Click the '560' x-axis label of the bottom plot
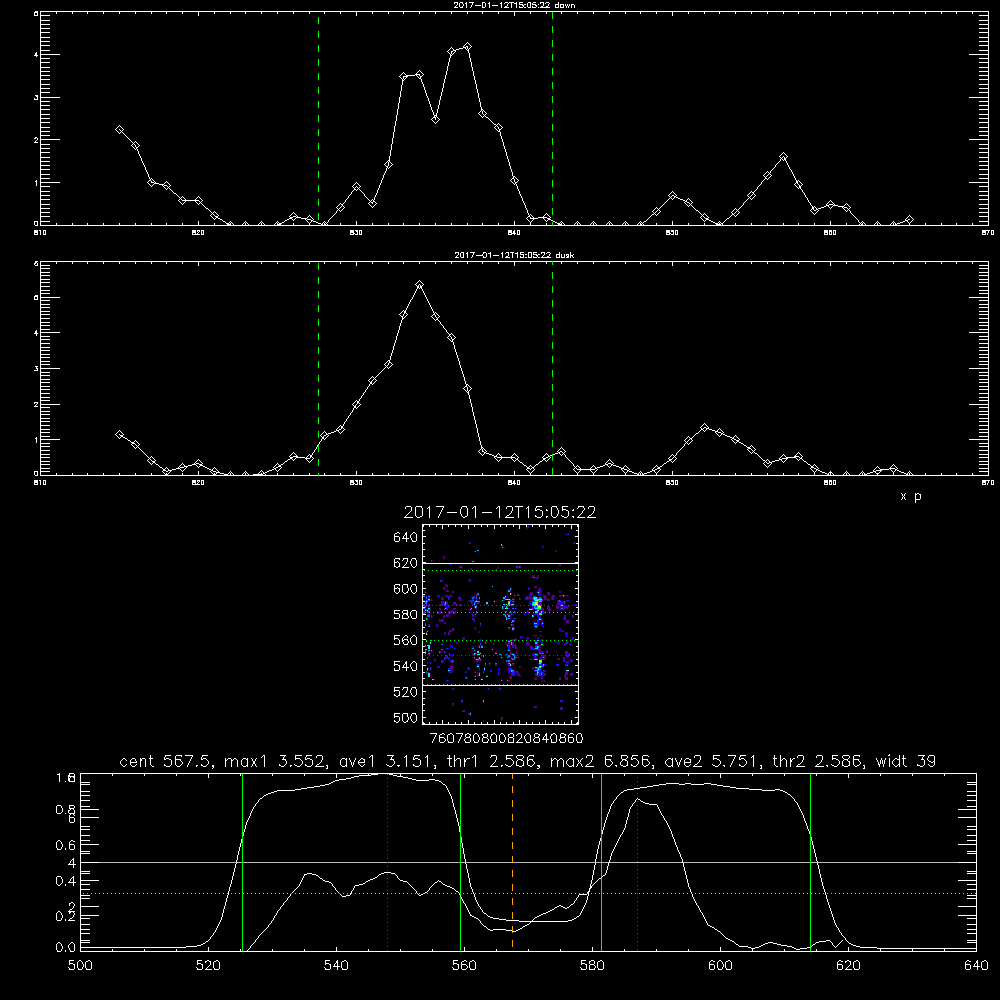Screen dimensions: 1000x1000 [464, 966]
